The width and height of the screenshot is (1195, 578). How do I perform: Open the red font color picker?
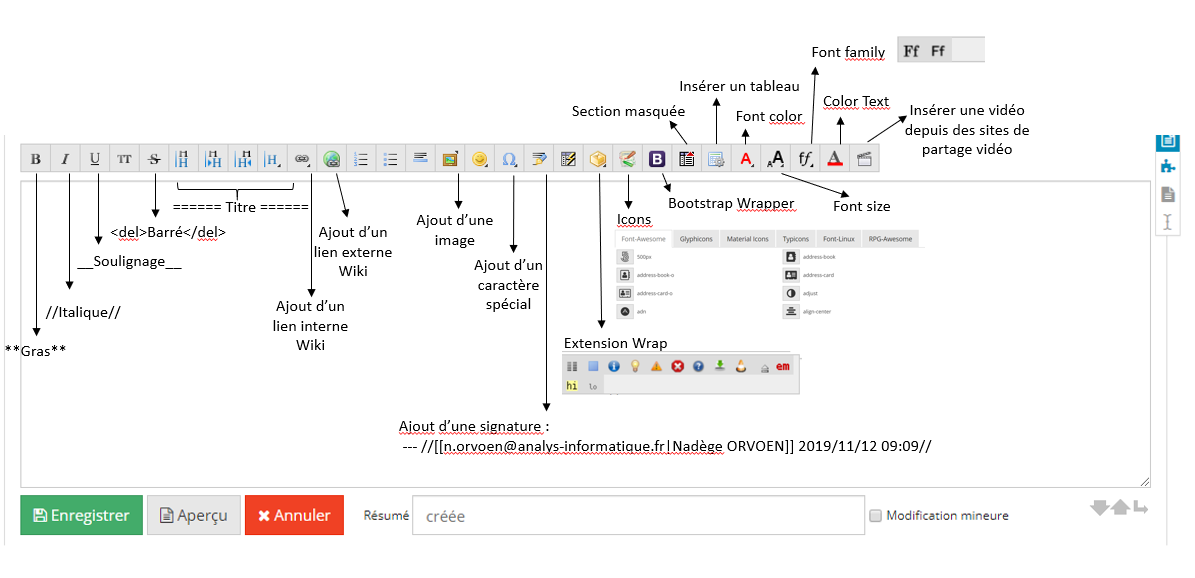[746, 158]
